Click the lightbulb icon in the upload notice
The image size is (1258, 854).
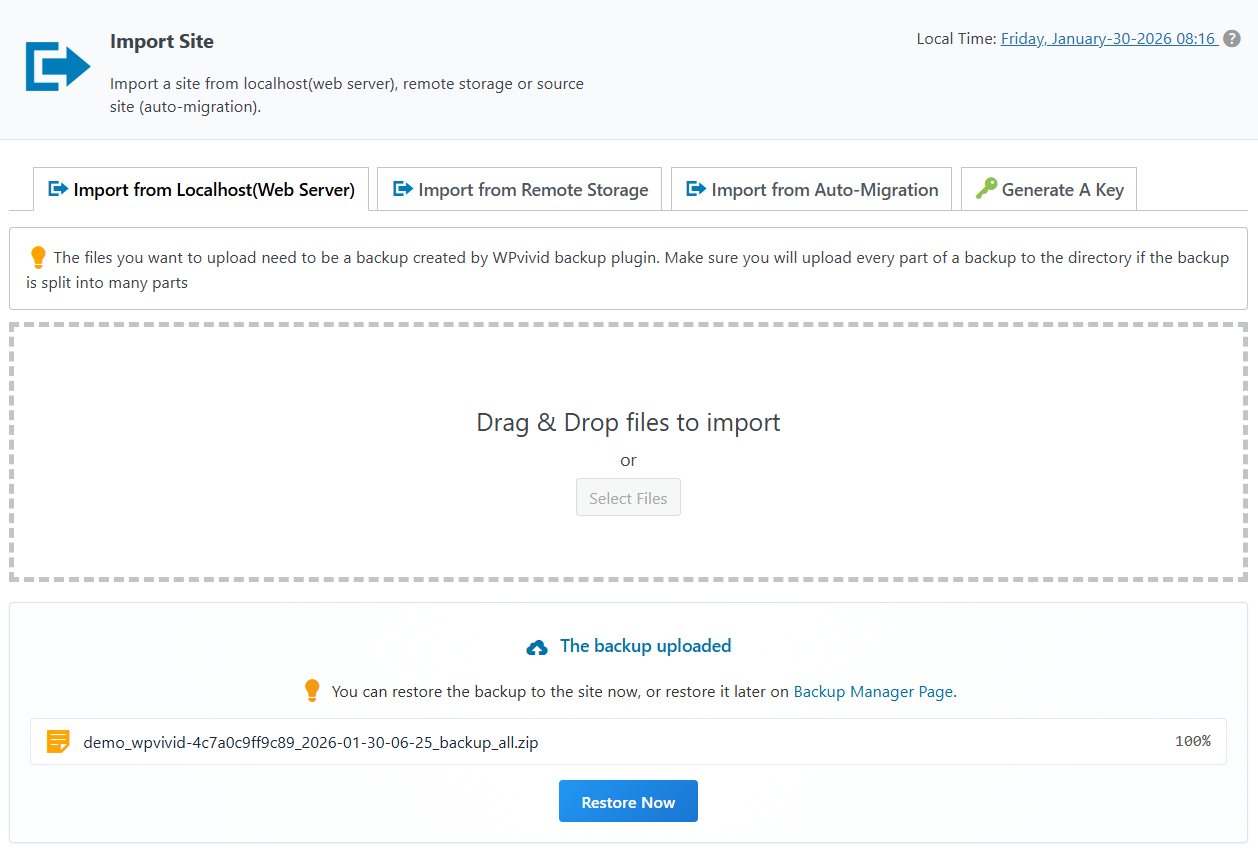(x=38, y=258)
